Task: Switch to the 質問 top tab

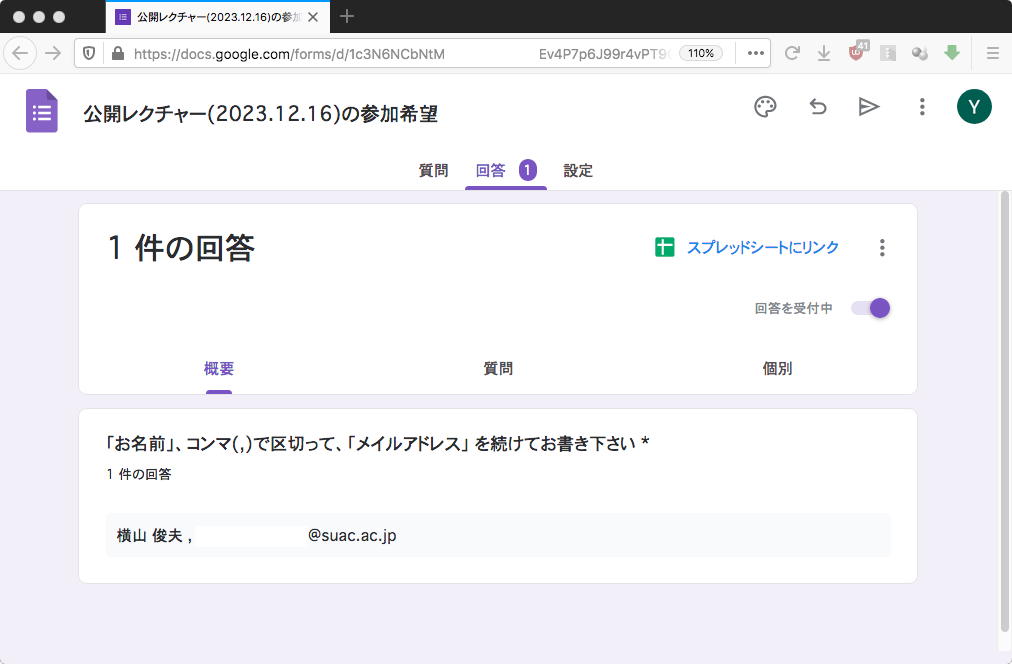Action: click(x=433, y=171)
